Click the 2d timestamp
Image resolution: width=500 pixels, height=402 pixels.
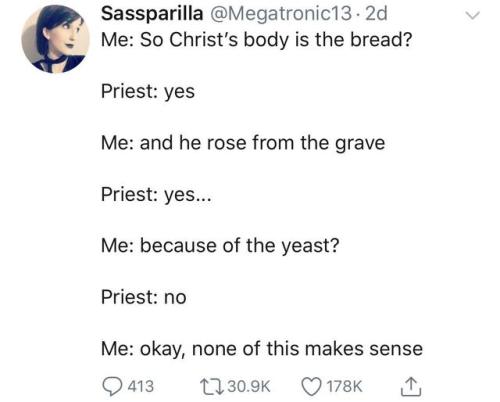(376, 14)
